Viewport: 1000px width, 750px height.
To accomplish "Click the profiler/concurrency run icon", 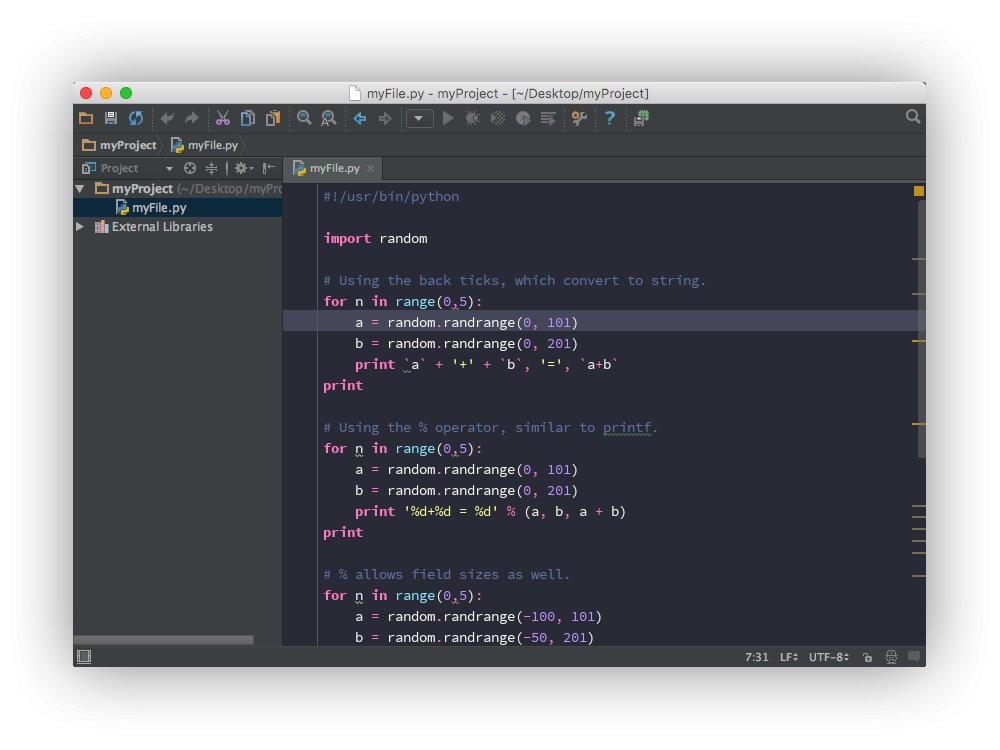I will (523, 119).
